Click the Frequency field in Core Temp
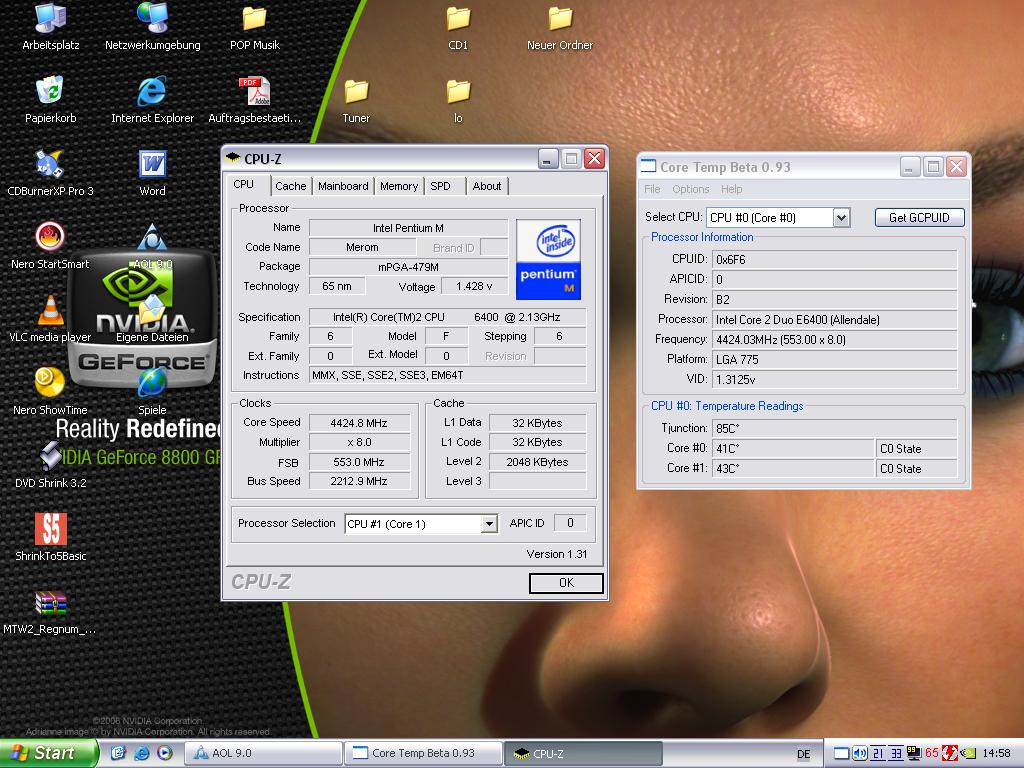 (834, 340)
